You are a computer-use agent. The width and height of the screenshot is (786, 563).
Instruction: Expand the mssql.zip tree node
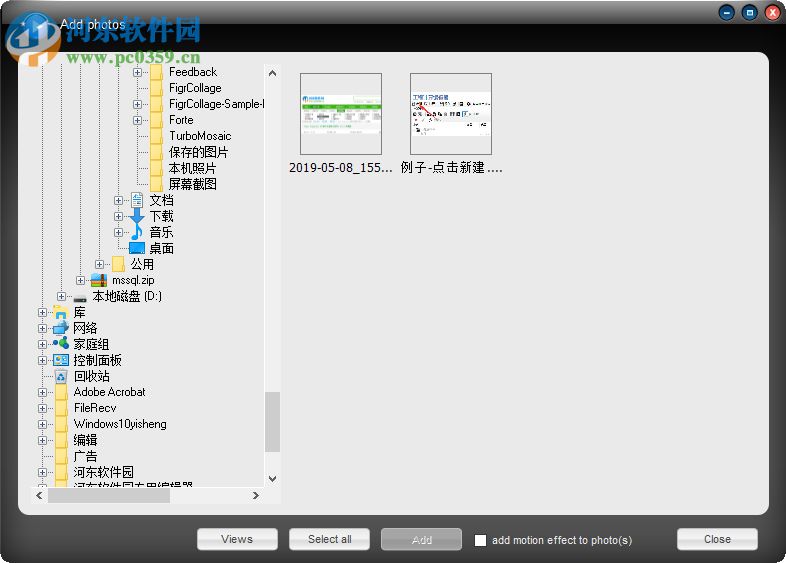point(80,280)
